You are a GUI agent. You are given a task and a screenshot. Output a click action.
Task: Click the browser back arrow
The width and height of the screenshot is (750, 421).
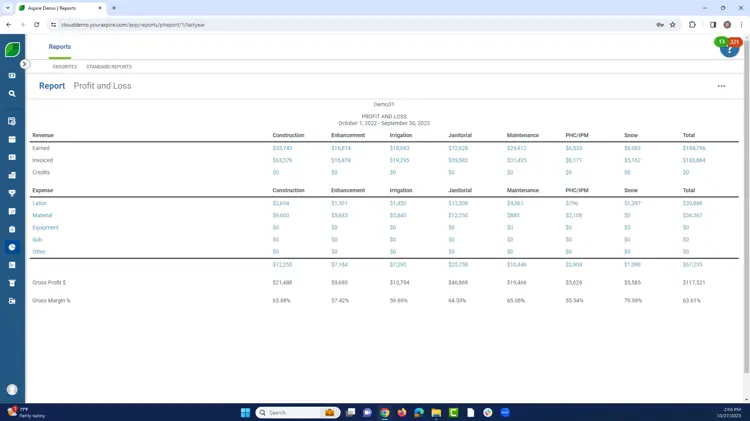[x=9, y=25]
